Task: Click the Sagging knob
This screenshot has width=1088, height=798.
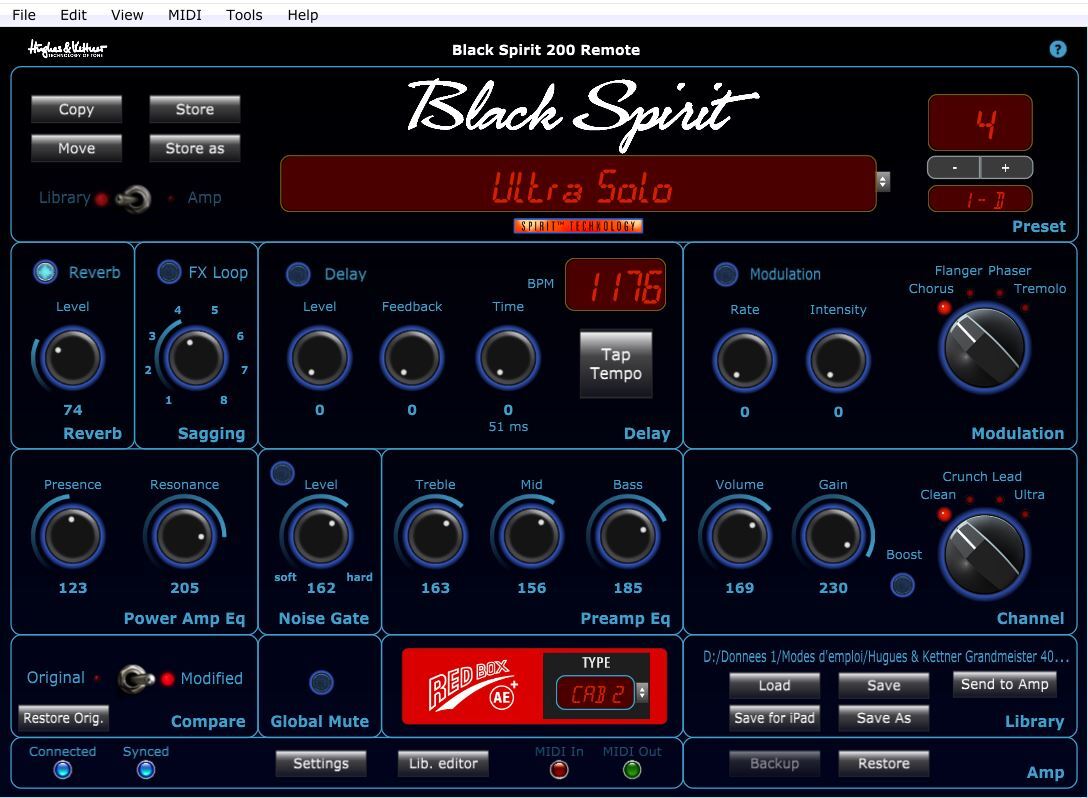Action: tap(196, 358)
